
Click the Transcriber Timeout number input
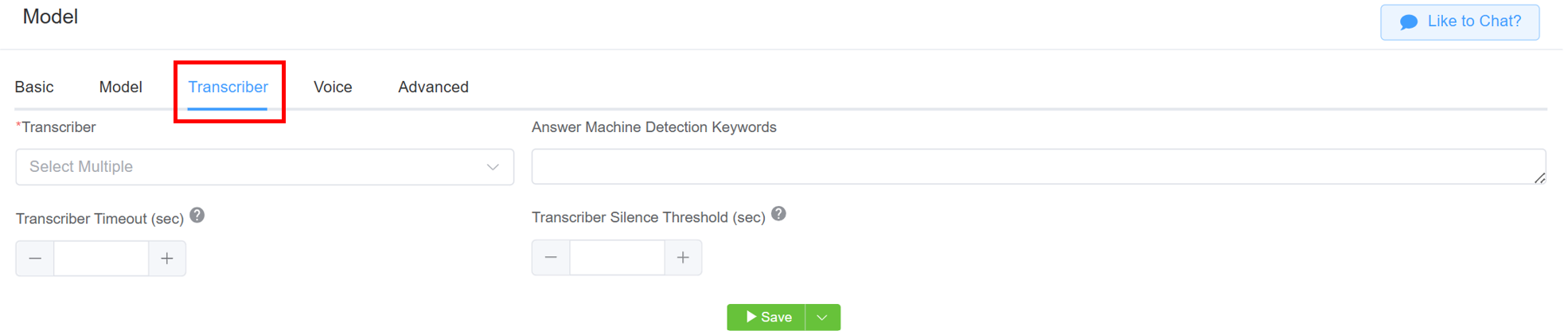[x=101, y=259]
